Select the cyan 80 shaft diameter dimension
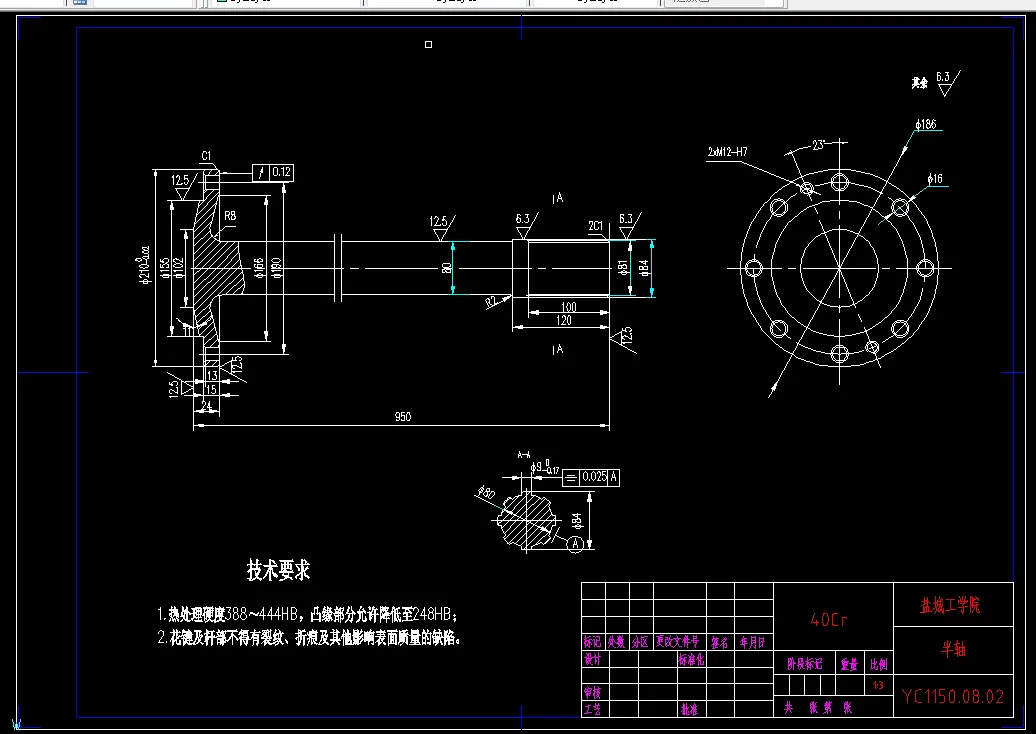Screen dimensions: 1036x734 pos(447,268)
